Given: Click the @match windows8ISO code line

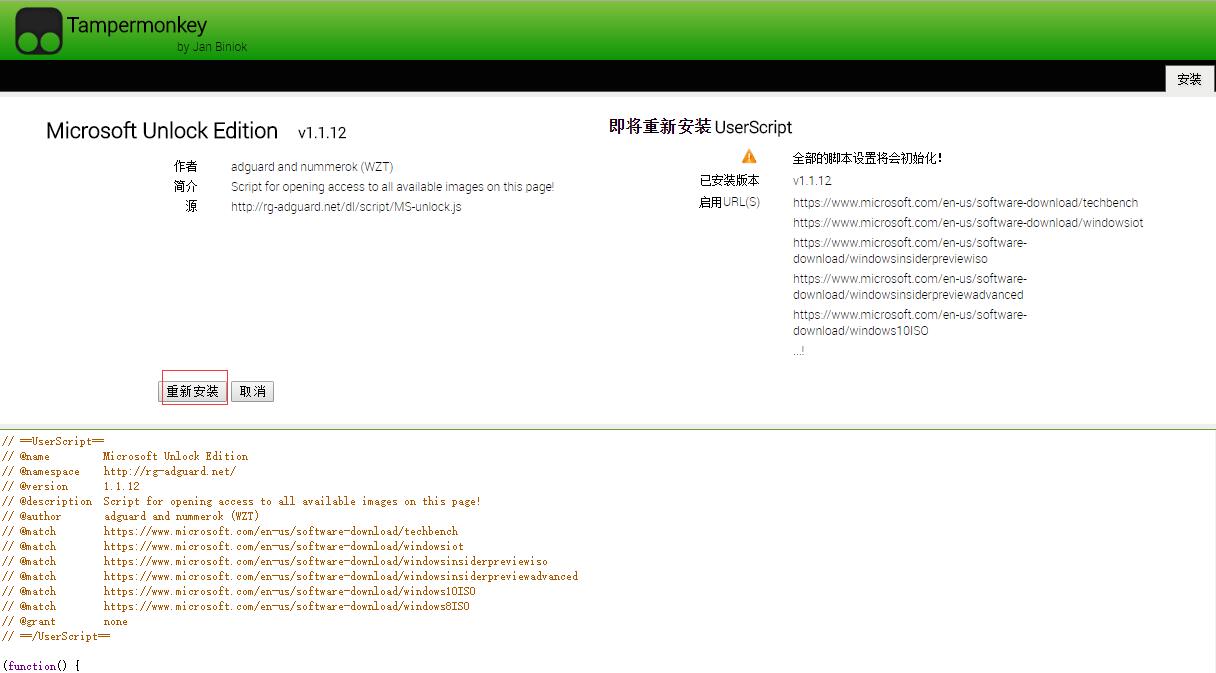Looking at the screenshot, I should click(236, 606).
